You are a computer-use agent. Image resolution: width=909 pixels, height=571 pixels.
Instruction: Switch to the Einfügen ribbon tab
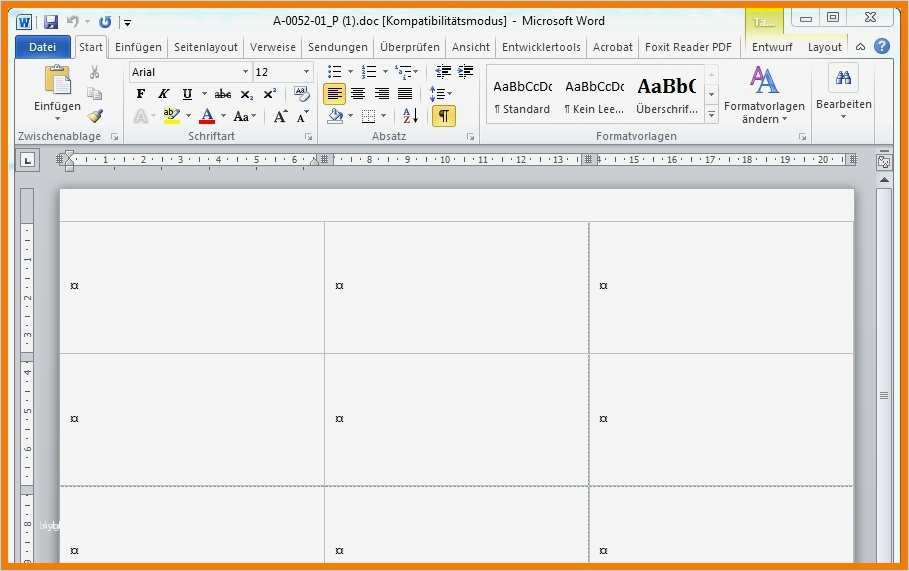coord(138,47)
